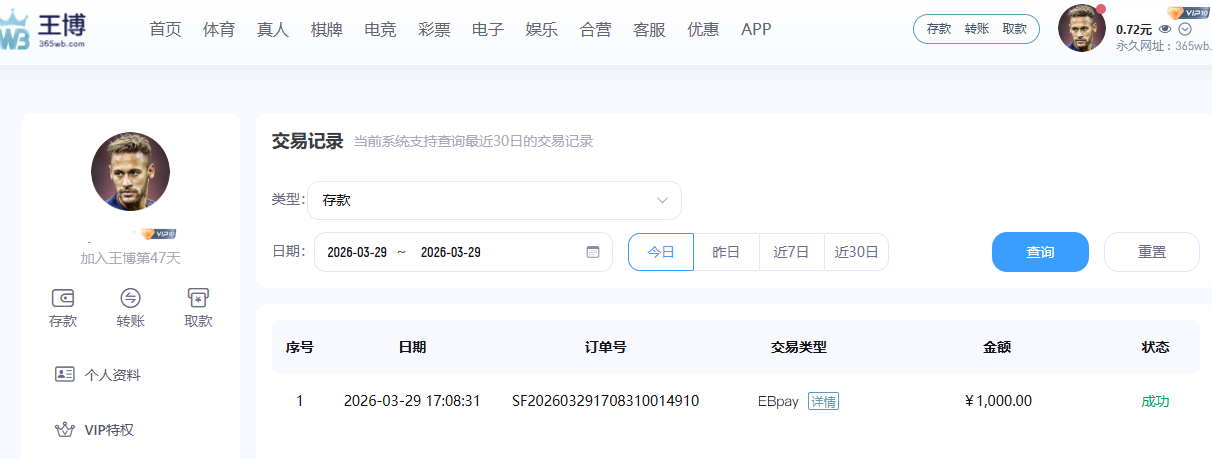Open VIP privileges crown icon
This screenshot has height=459, width=1212.
click(x=65, y=430)
